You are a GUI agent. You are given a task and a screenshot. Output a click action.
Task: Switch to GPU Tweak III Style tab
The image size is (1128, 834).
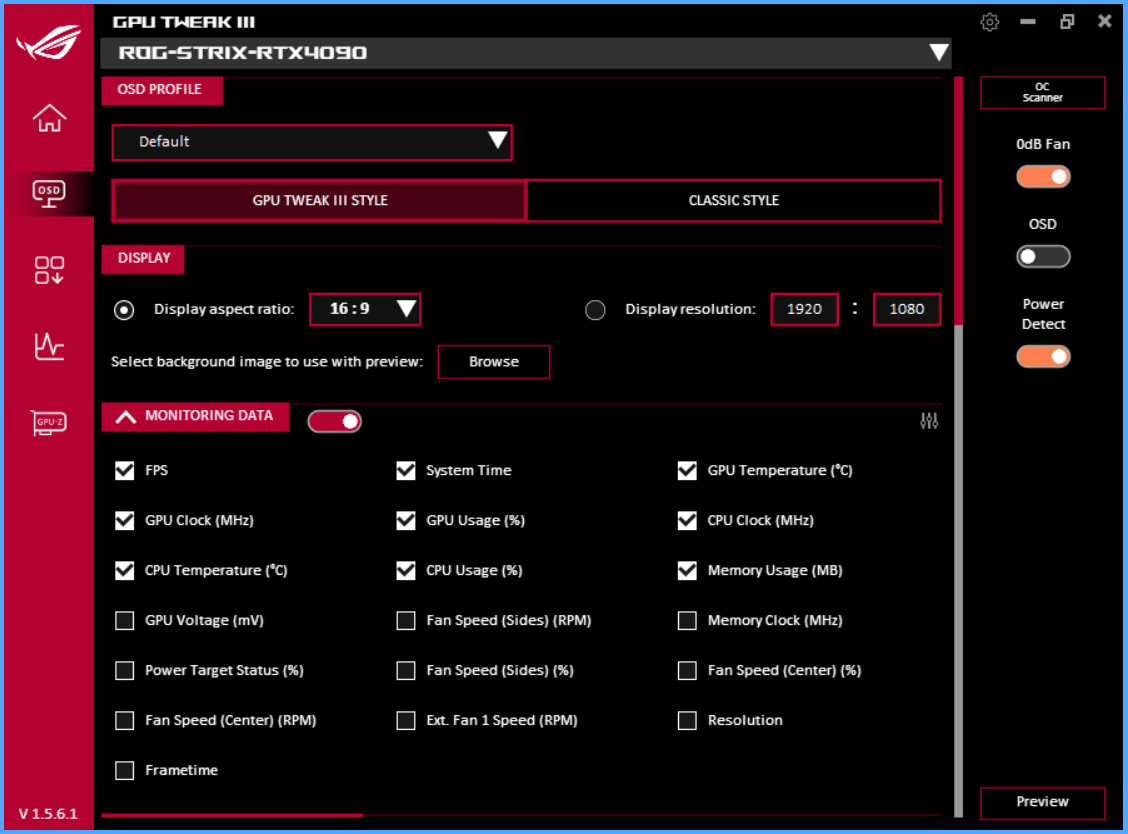(x=319, y=201)
